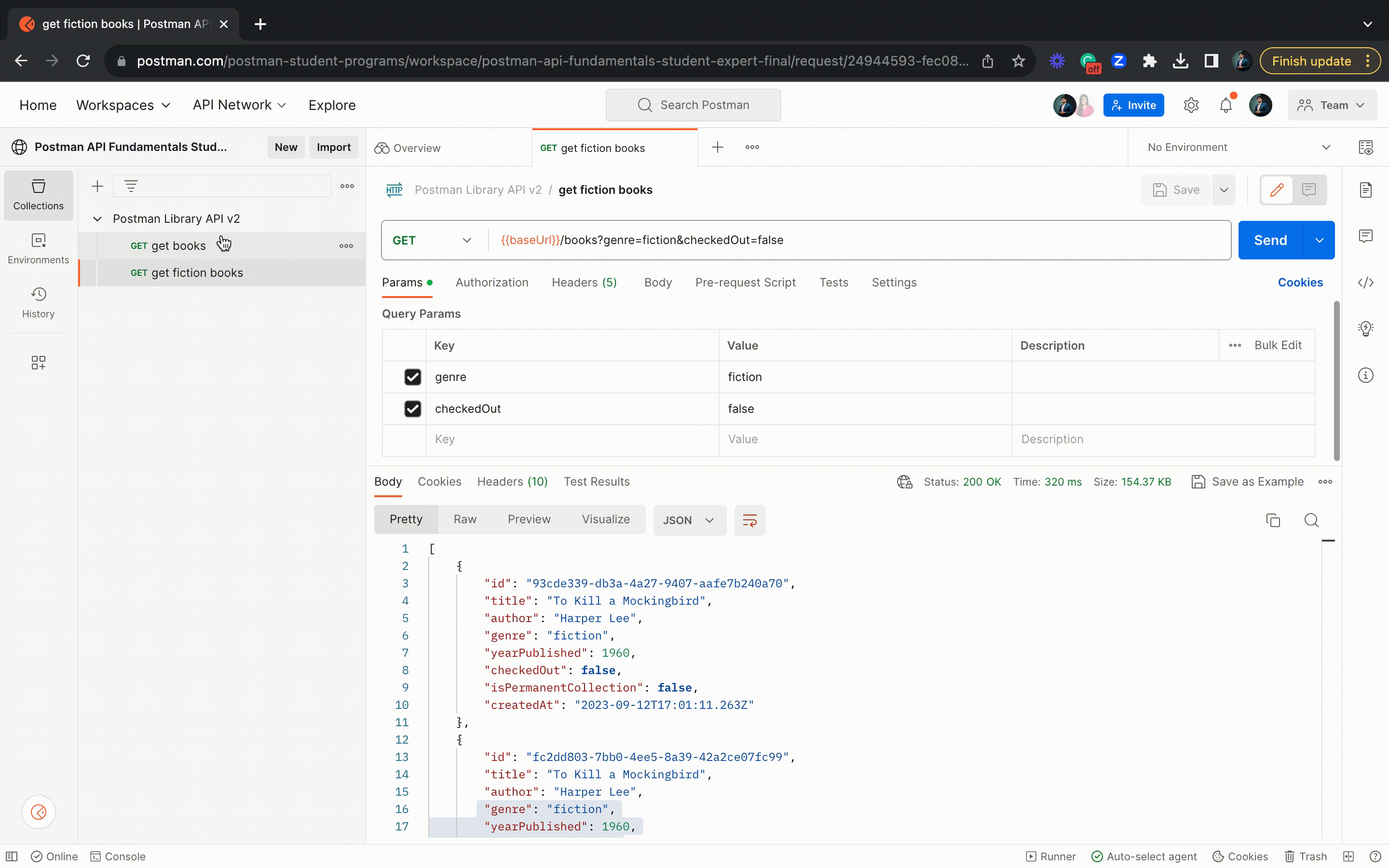Image resolution: width=1389 pixels, height=868 pixels.
Task: Open the comments panel
Action: point(1366,235)
